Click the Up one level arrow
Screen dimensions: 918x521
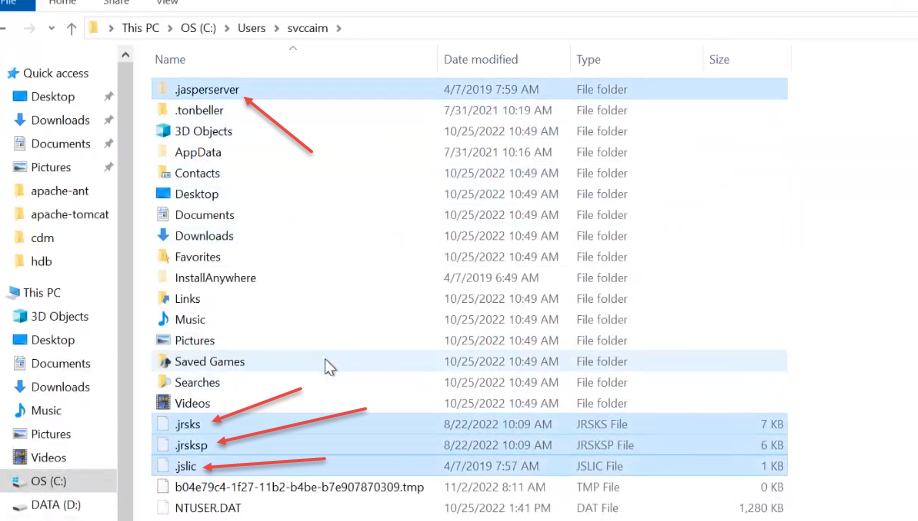[71, 29]
